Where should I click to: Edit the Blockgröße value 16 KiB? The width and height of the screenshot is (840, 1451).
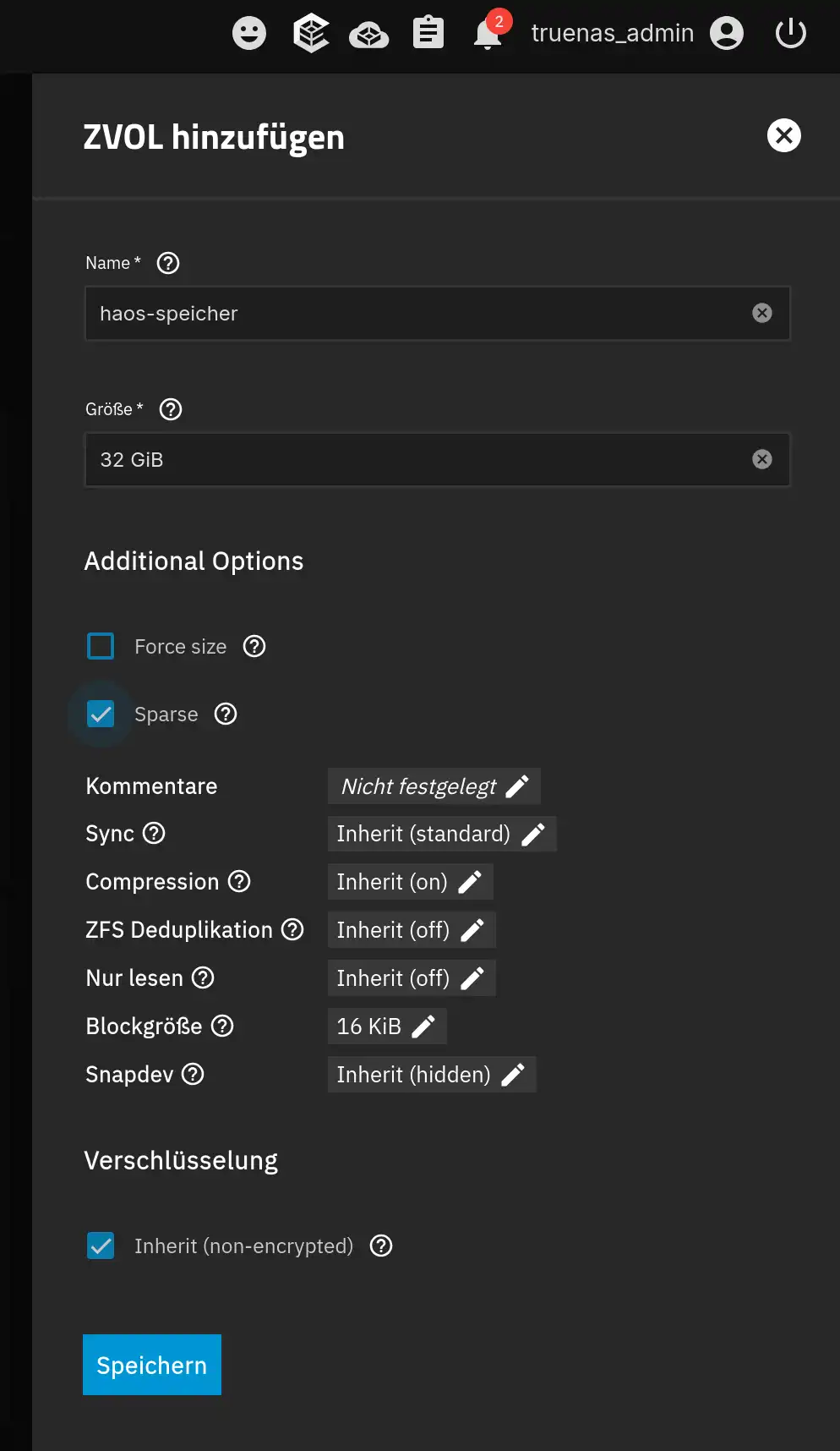tap(387, 1027)
